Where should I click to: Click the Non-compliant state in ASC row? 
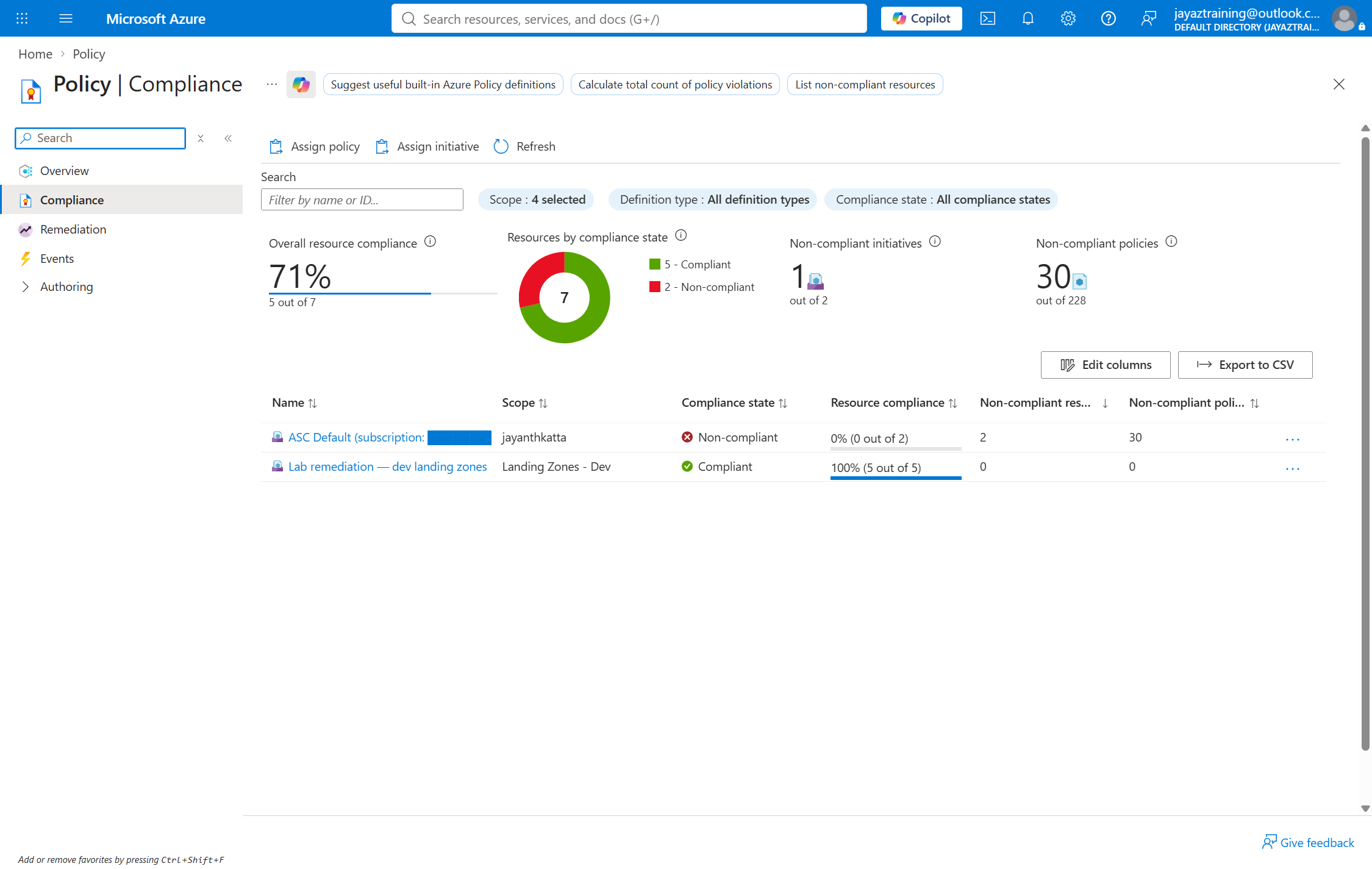tap(729, 437)
